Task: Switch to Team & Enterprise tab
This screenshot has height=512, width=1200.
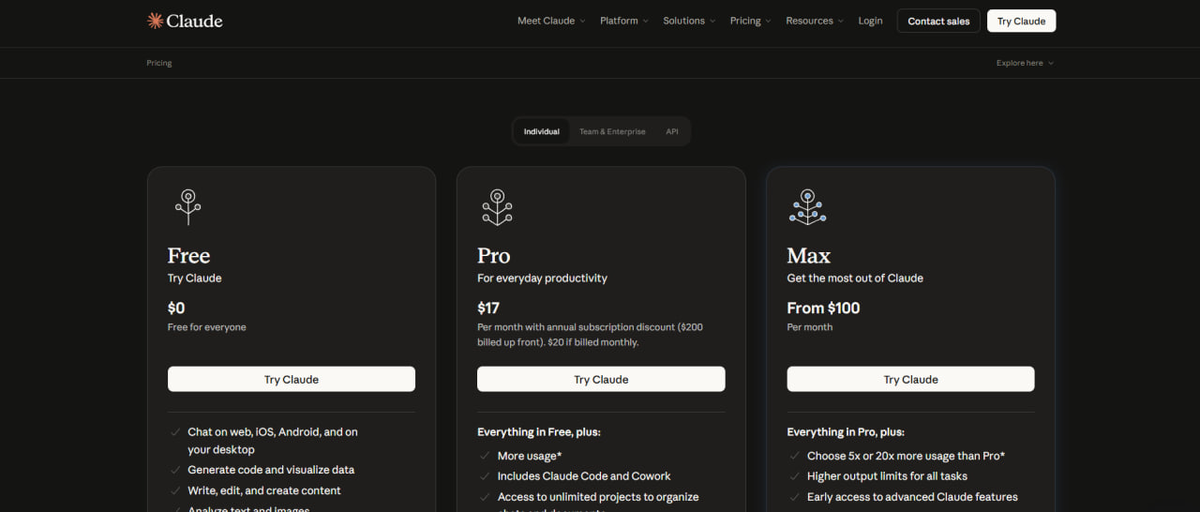Action: (x=612, y=132)
